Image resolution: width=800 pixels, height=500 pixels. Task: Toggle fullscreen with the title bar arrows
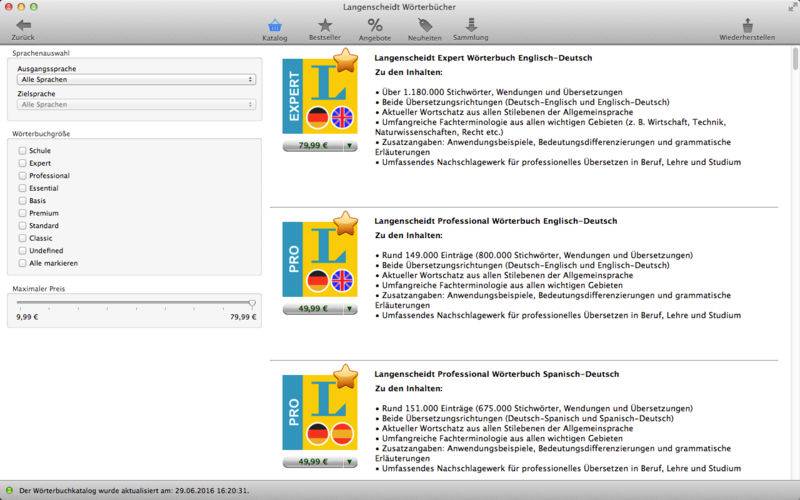791,7
